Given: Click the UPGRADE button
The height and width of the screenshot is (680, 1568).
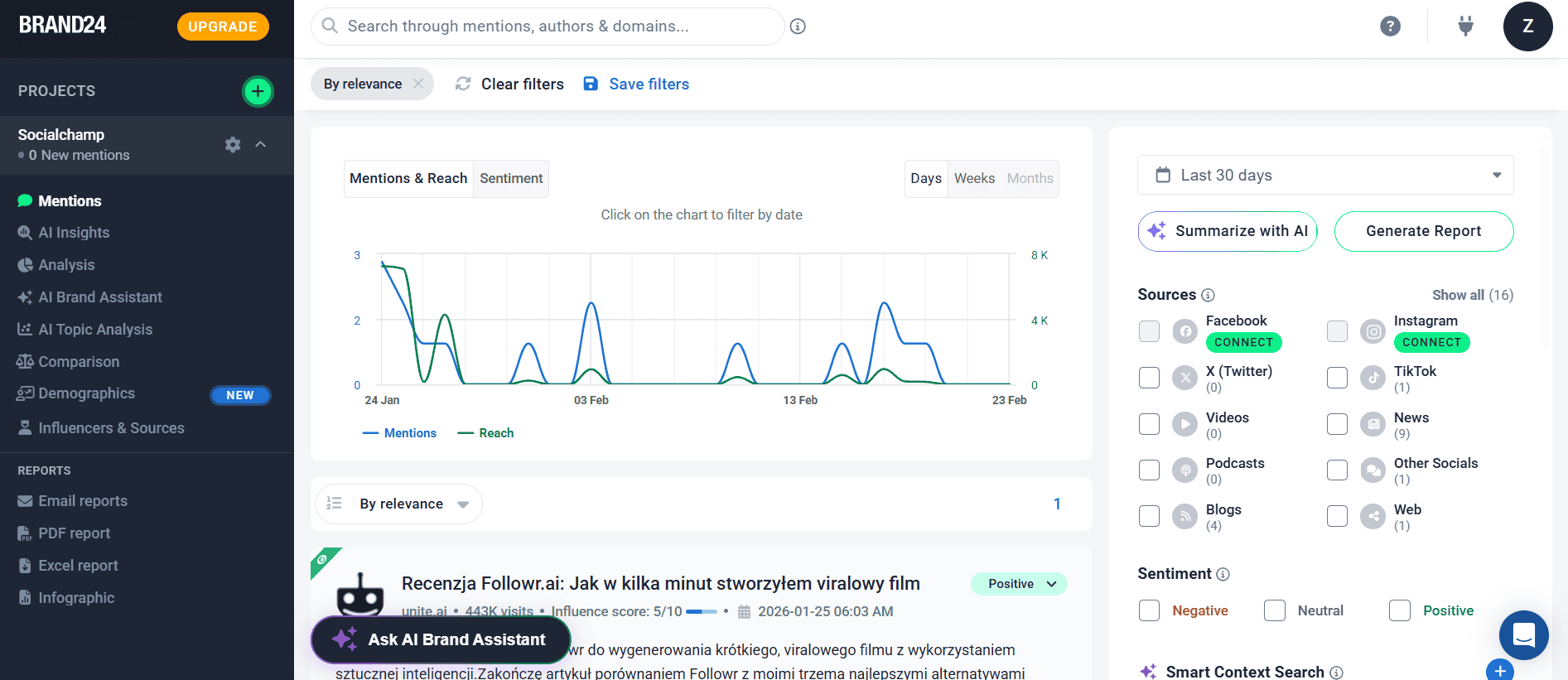Looking at the screenshot, I should coord(223,27).
